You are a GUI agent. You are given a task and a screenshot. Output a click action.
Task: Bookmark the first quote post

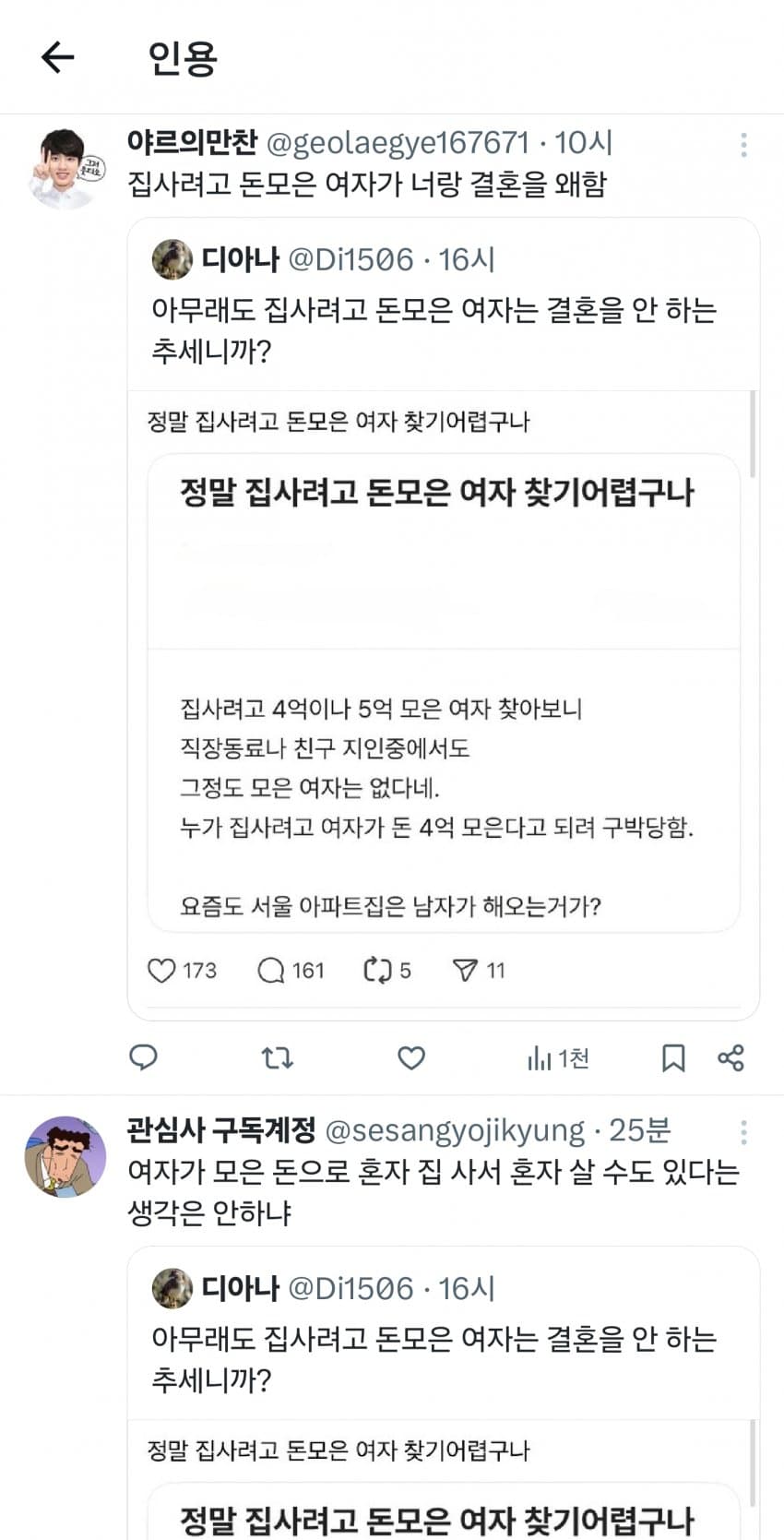coord(673,1057)
